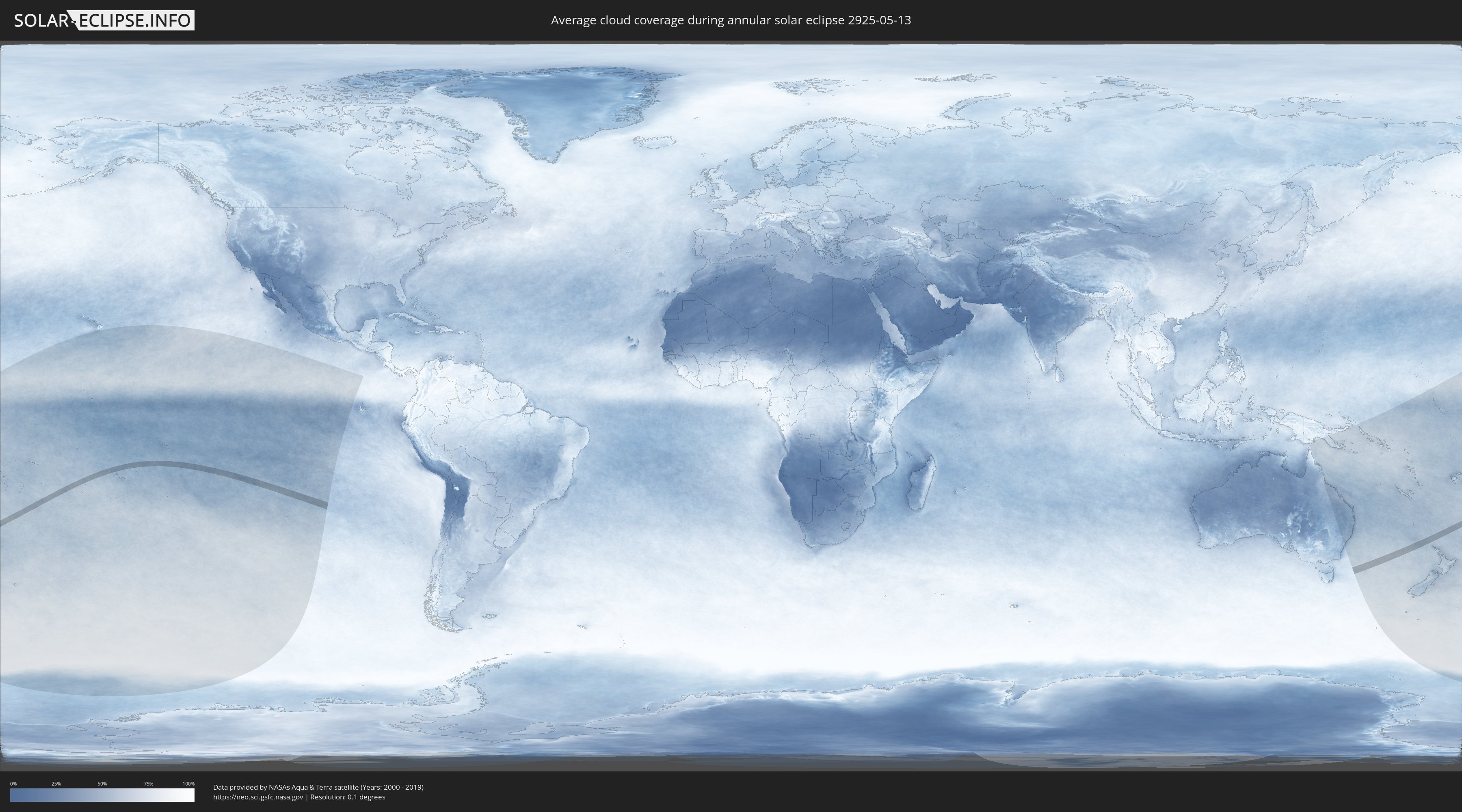Click the 100% legend label
The image size is (1462, 812).
[188, 784]
